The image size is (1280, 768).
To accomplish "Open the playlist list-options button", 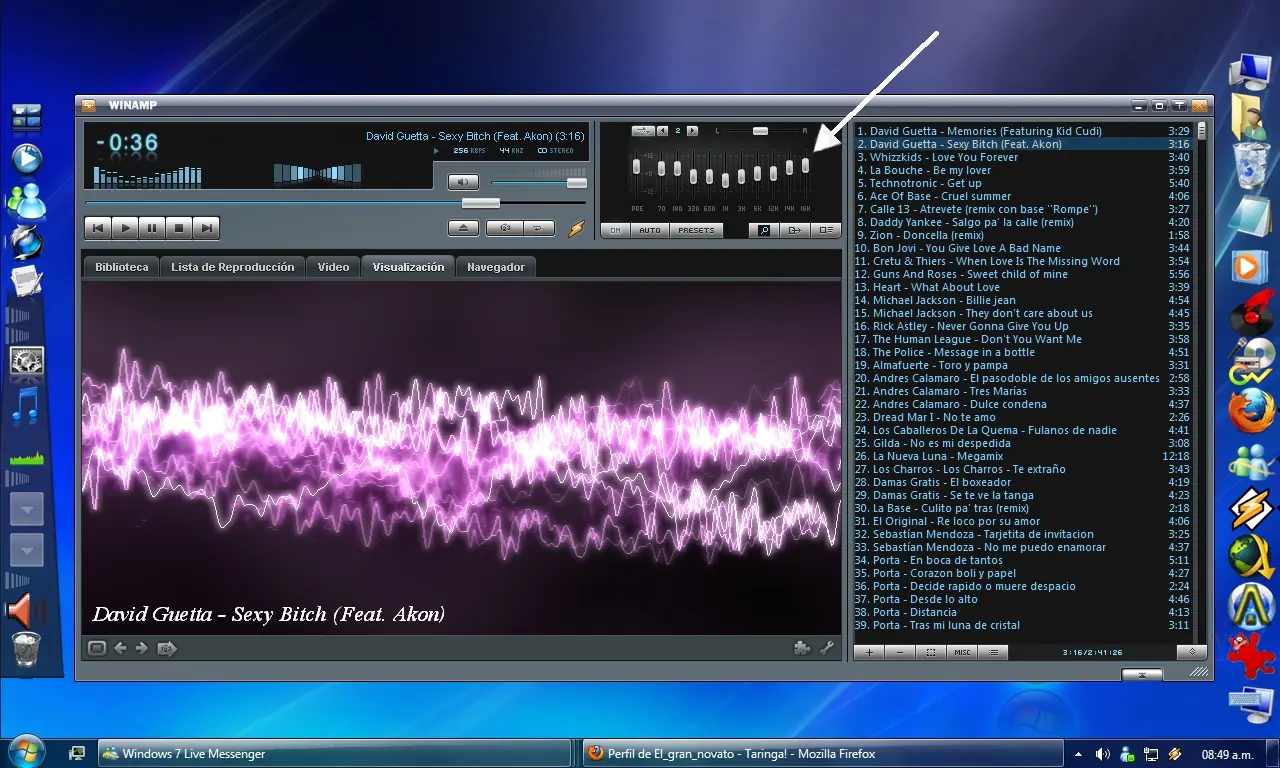I will pyautogui.click(x=993, y=652).
